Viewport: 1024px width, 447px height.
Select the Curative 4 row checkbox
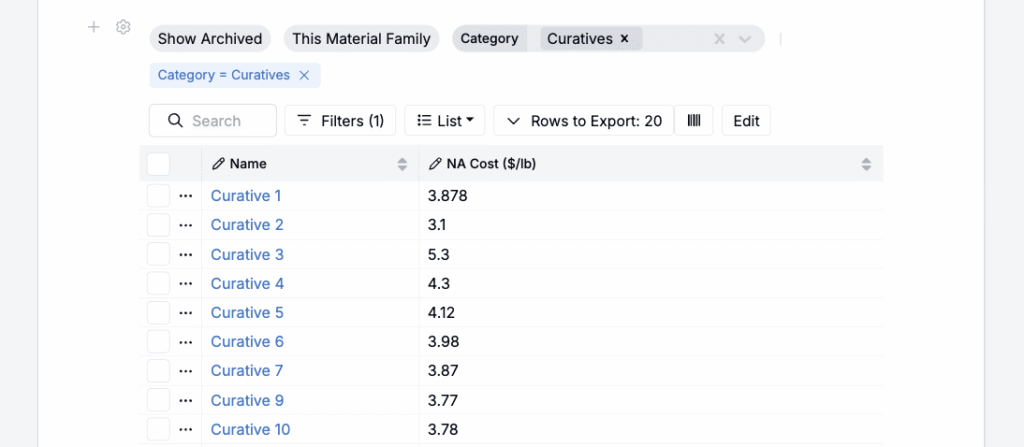159,284
